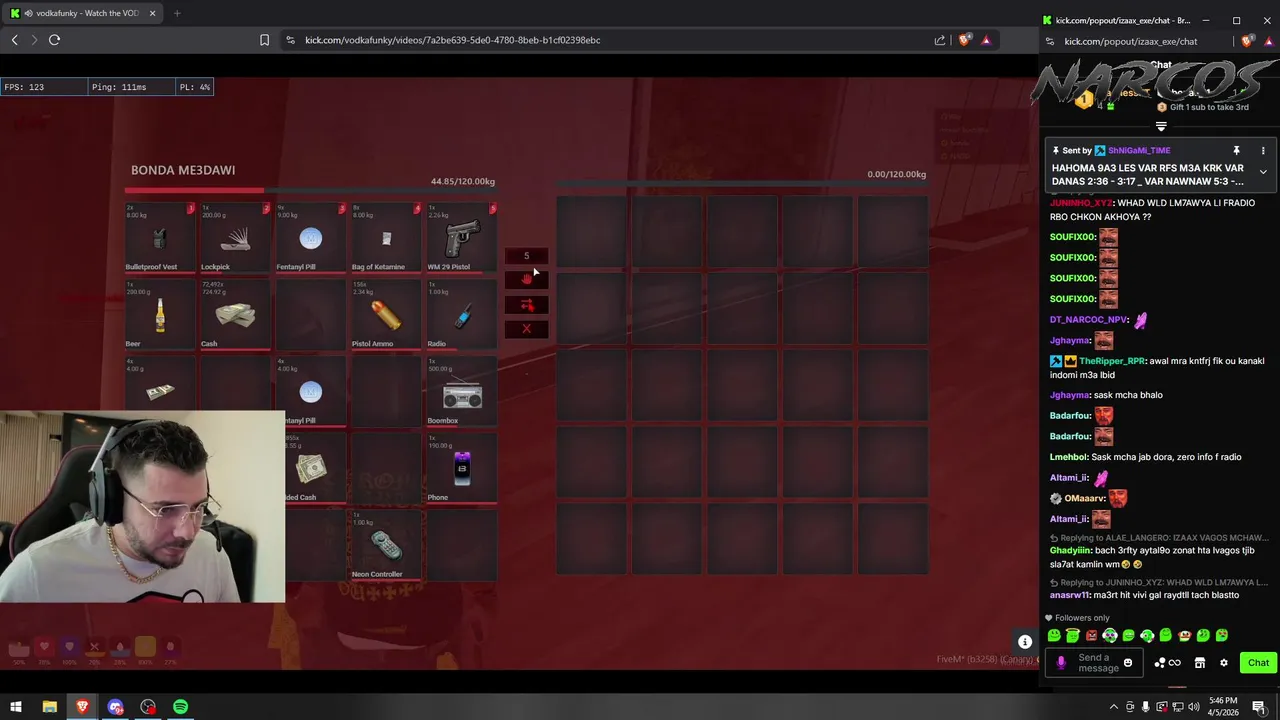This screenshot has width=1280, height=720.
Task: Reload the Kick VOD page
Action: [55, 40]
